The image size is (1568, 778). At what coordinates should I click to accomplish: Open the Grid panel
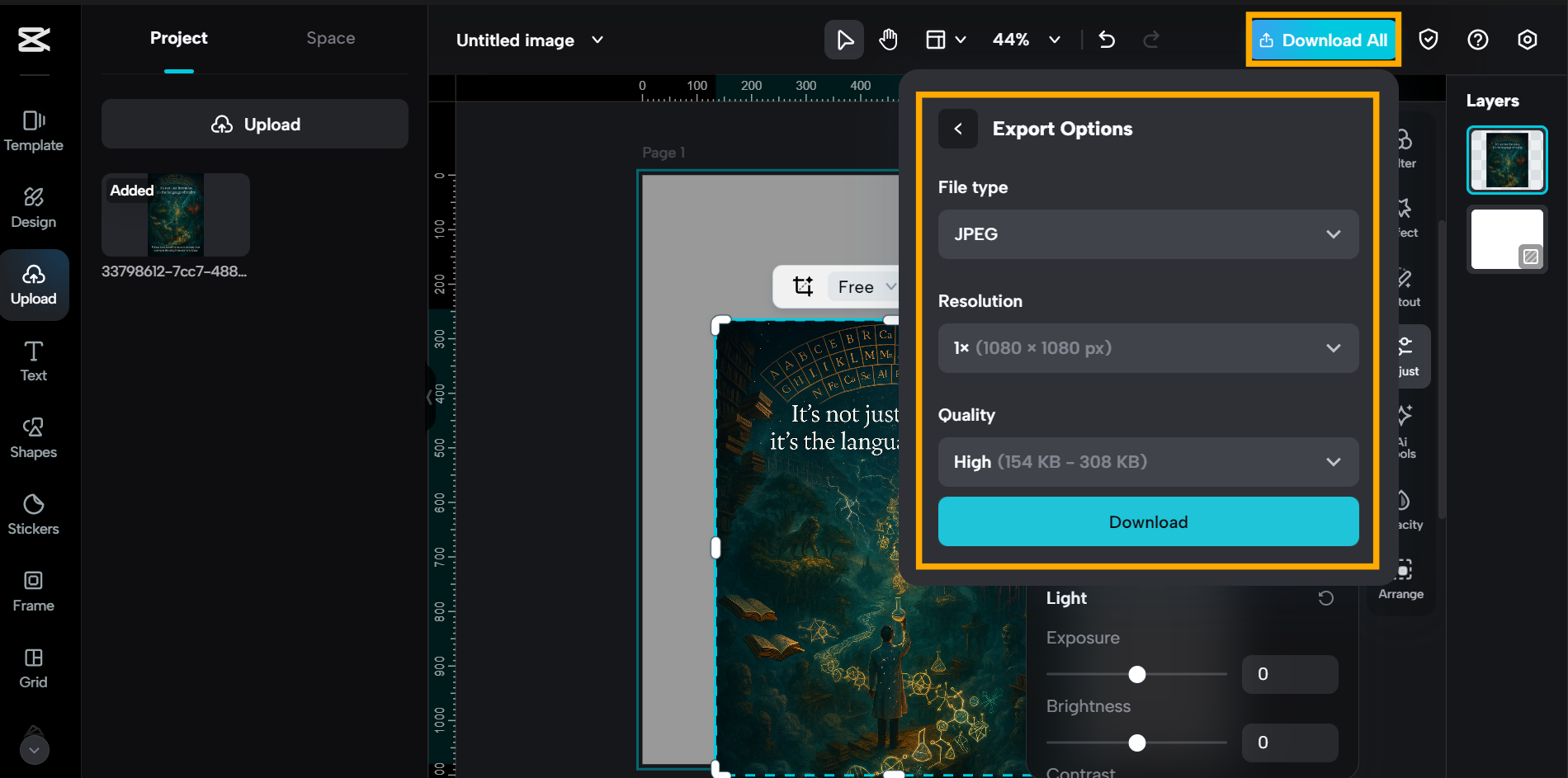click(x=33, y=667)
